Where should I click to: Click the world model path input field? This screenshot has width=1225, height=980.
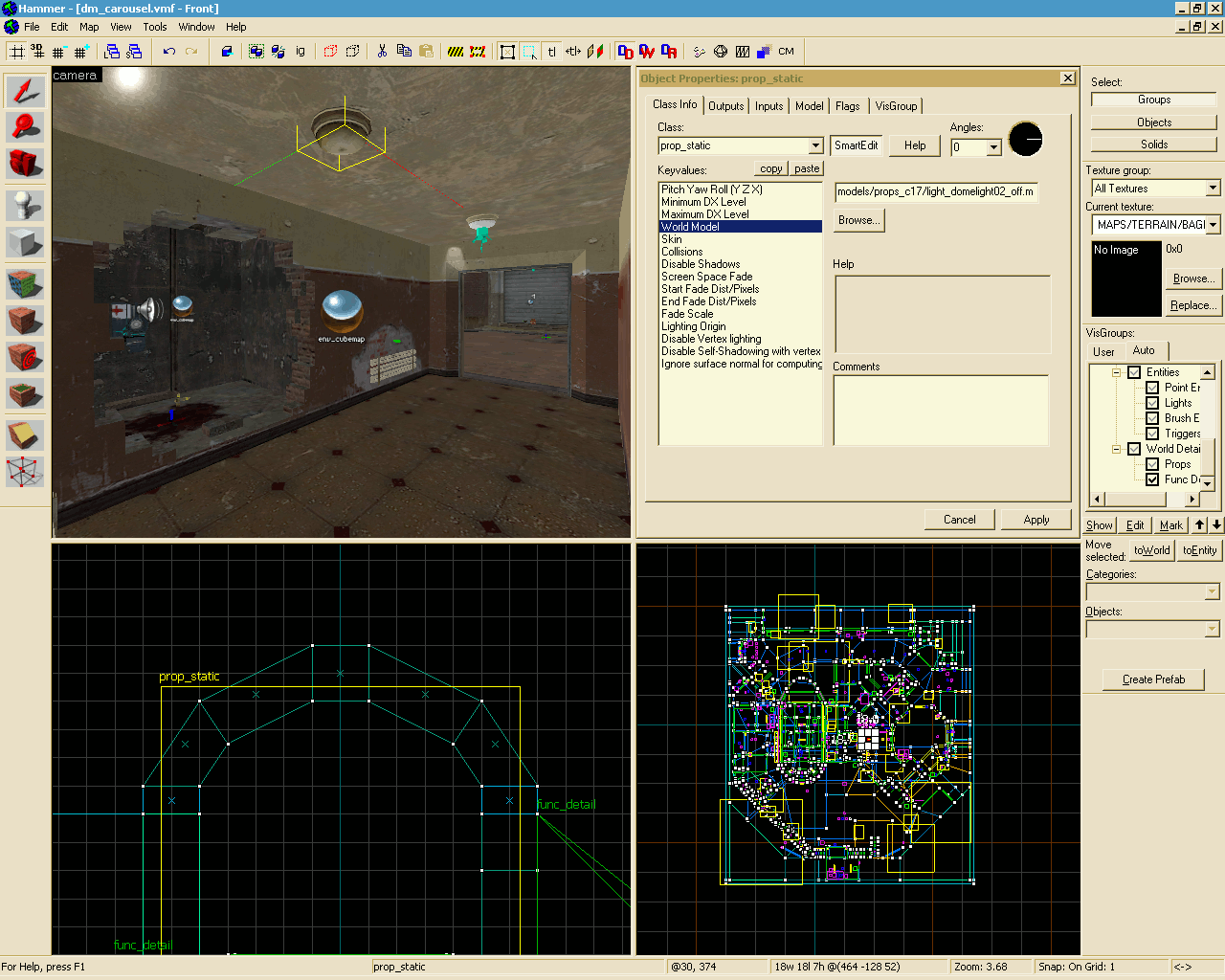(936, 191)
